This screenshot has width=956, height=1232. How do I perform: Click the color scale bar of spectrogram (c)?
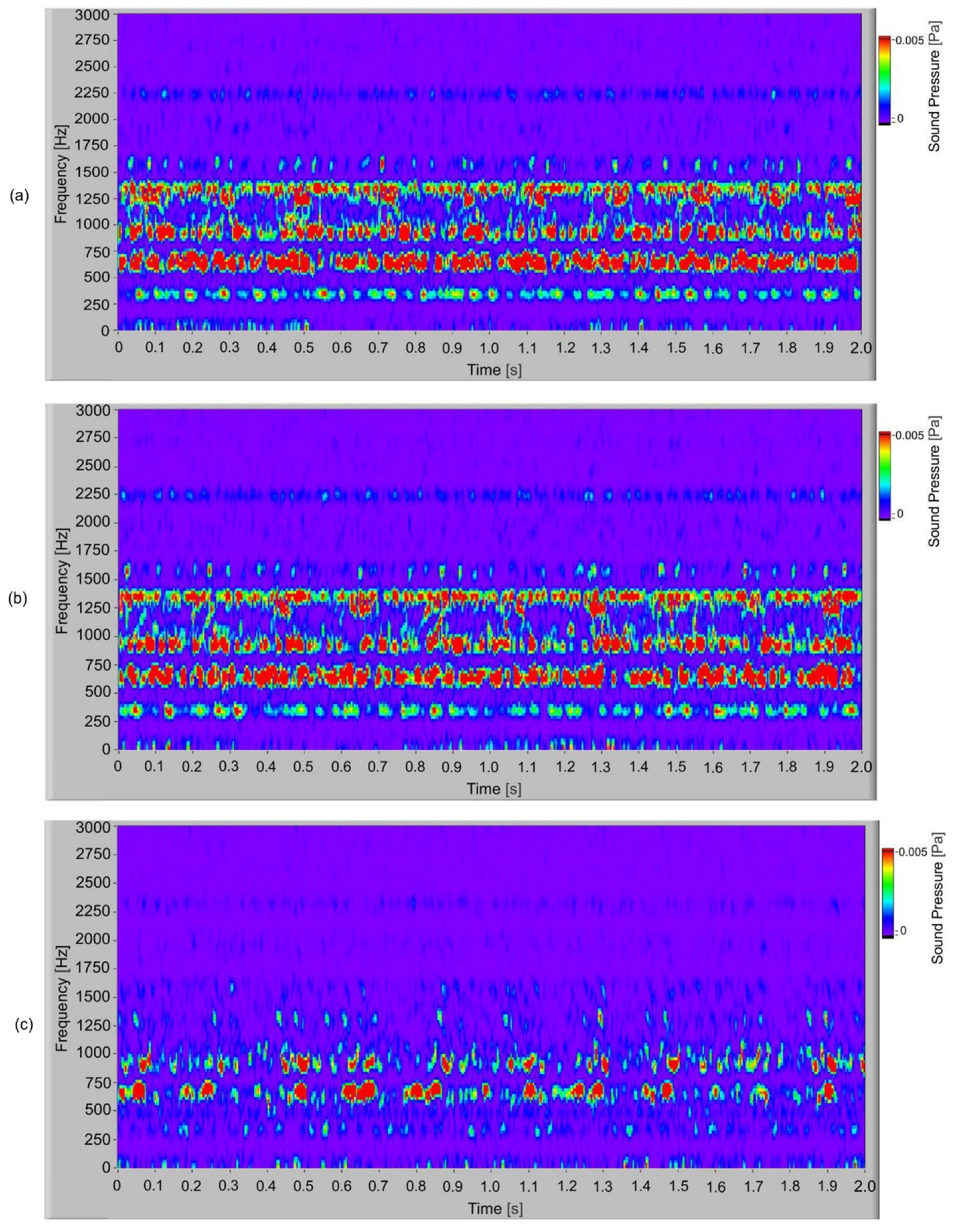pyautogui.click(x=887, y=892)
